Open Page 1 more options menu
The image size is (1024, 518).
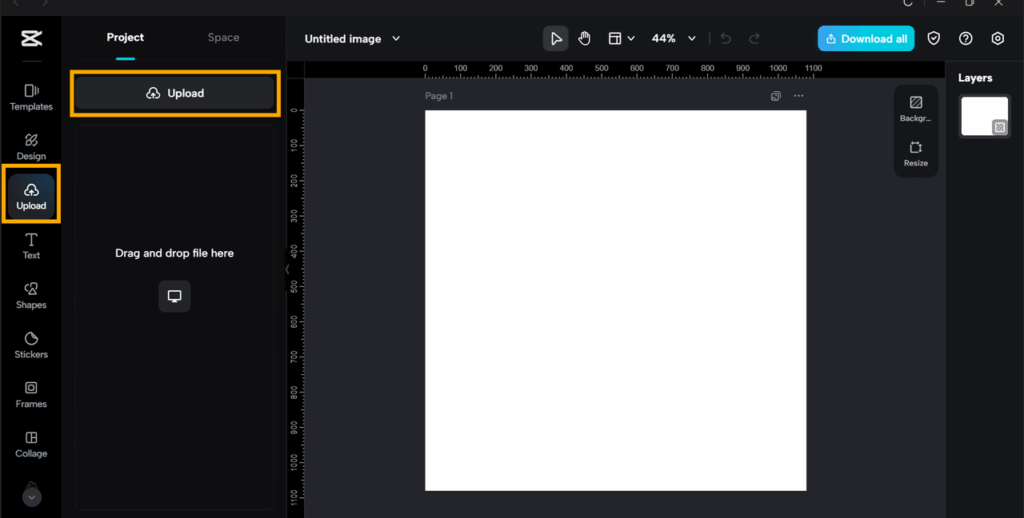(798, 96)
